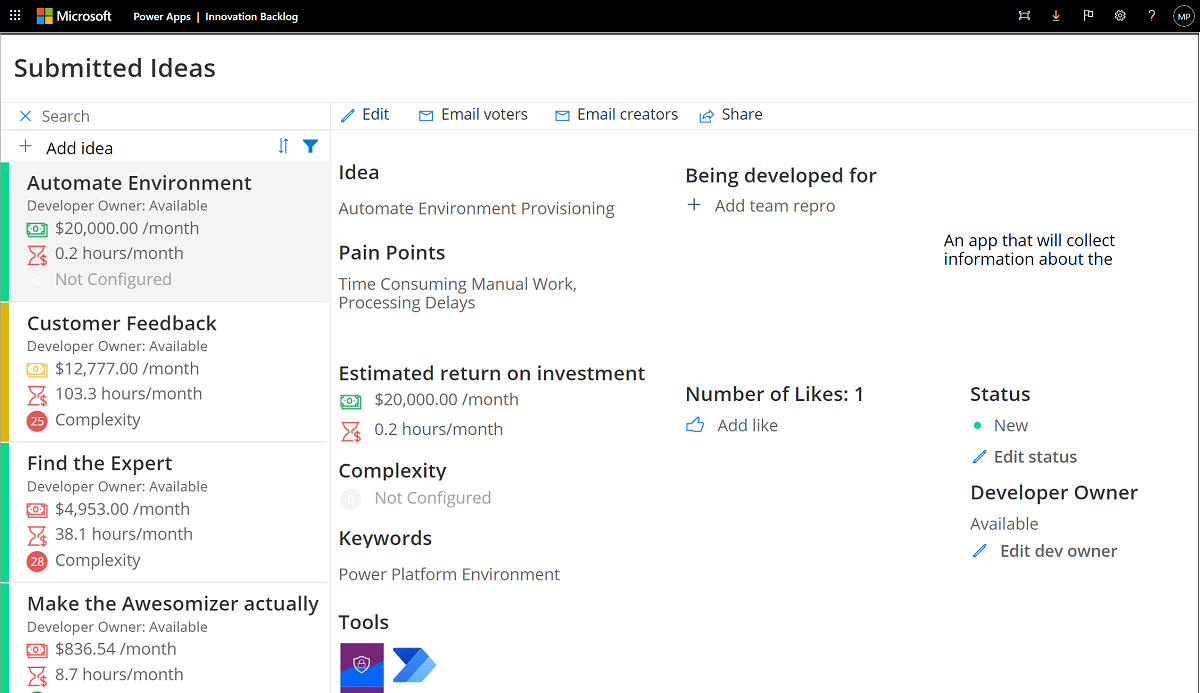Open help using the question mark icon
This screenshot has width=1200, height=693.
(x=1152, y=15)
